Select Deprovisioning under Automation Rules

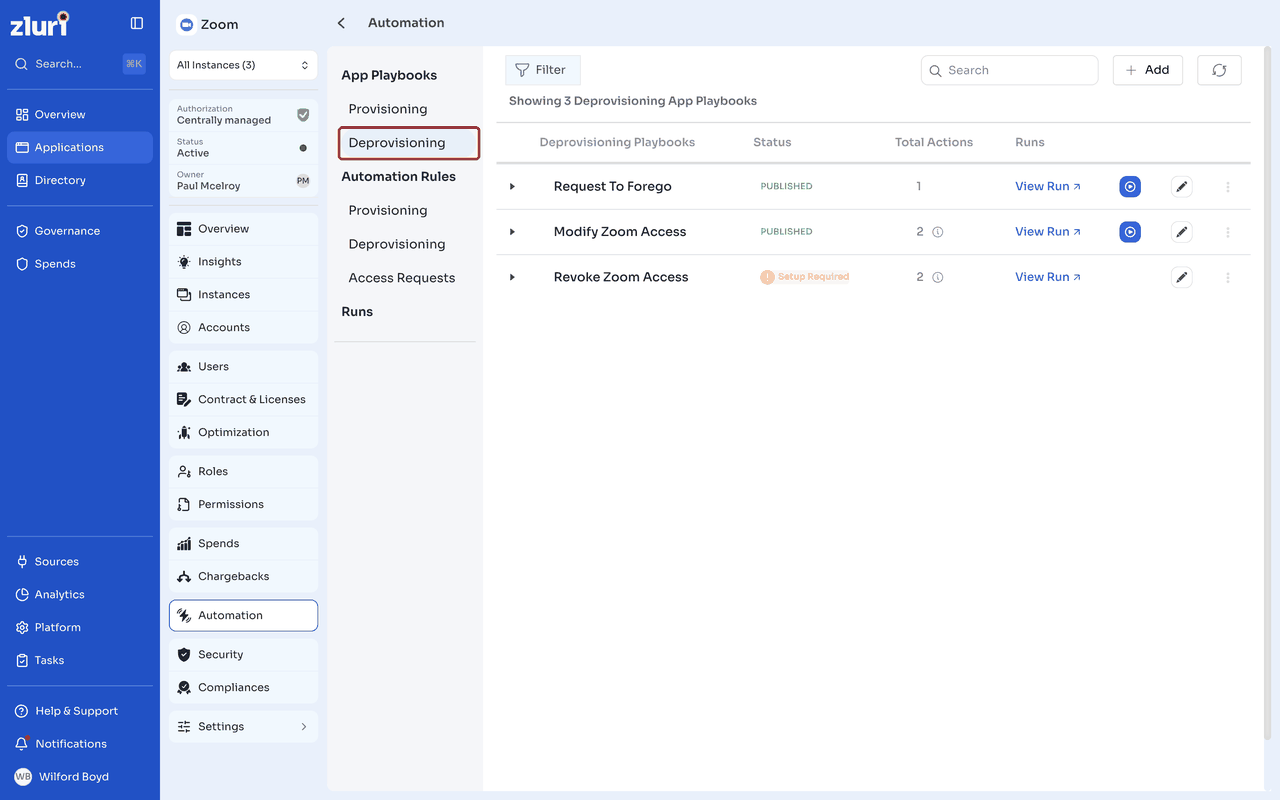pyautogui.click(x=397, y=244)
